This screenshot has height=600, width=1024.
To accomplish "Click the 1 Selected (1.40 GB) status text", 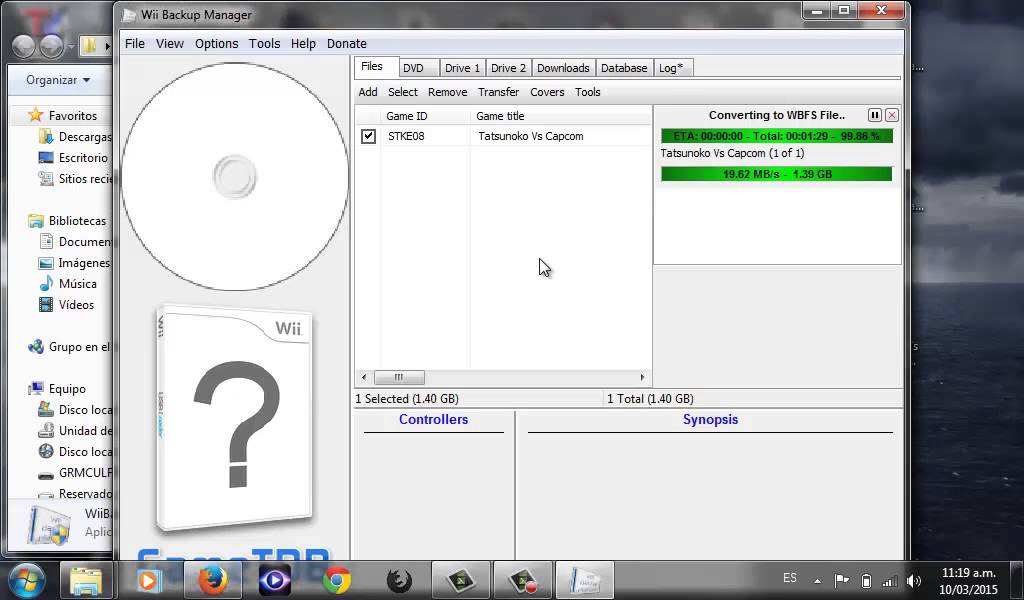I will click(407, 398).
